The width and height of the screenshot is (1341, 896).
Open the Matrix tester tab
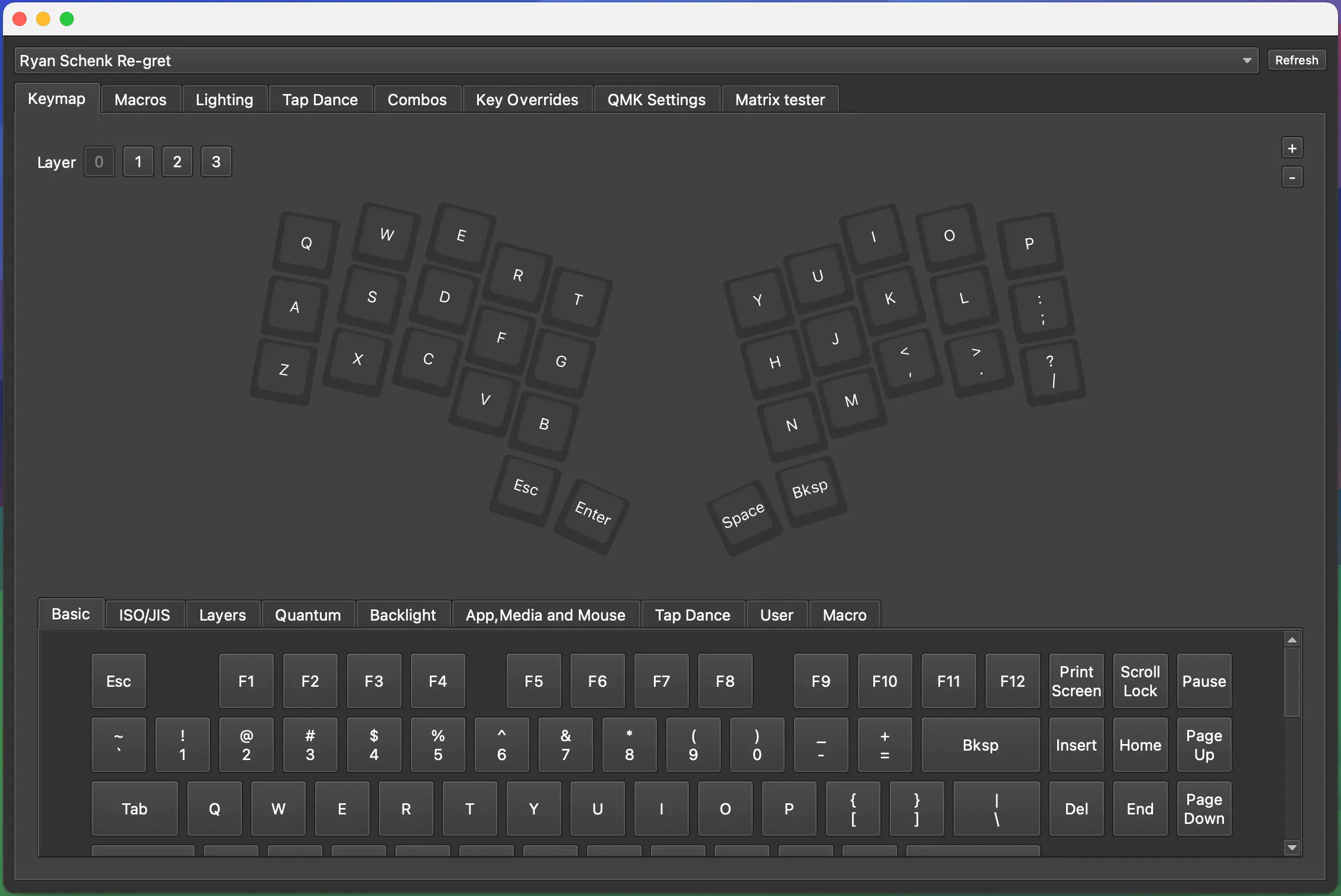coord(779,99)
